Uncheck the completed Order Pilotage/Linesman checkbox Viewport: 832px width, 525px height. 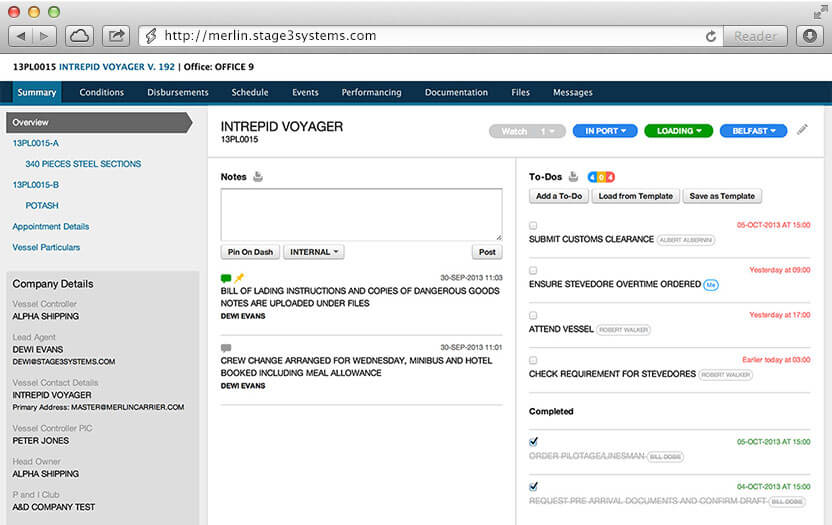tap(533, 441)
